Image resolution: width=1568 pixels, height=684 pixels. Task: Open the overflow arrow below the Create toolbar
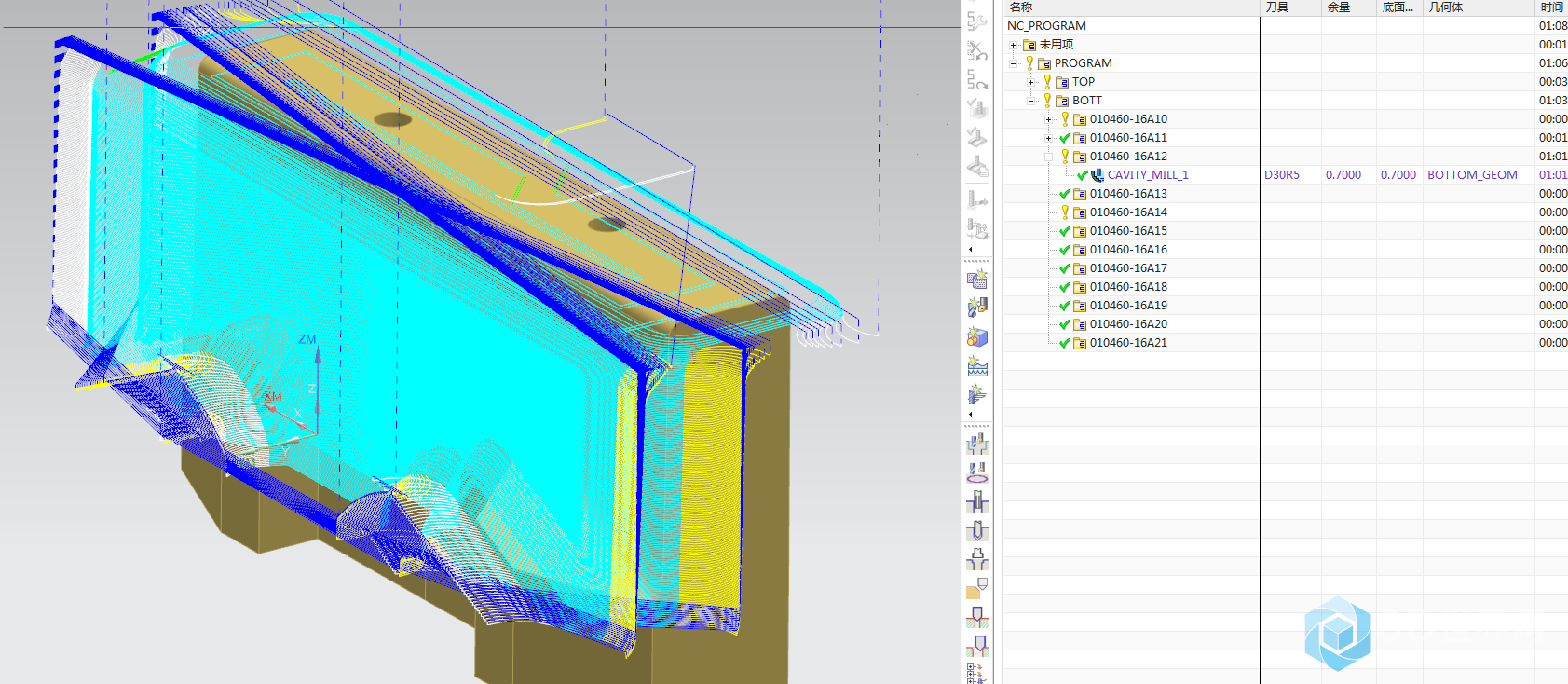(x=971, y=415)
